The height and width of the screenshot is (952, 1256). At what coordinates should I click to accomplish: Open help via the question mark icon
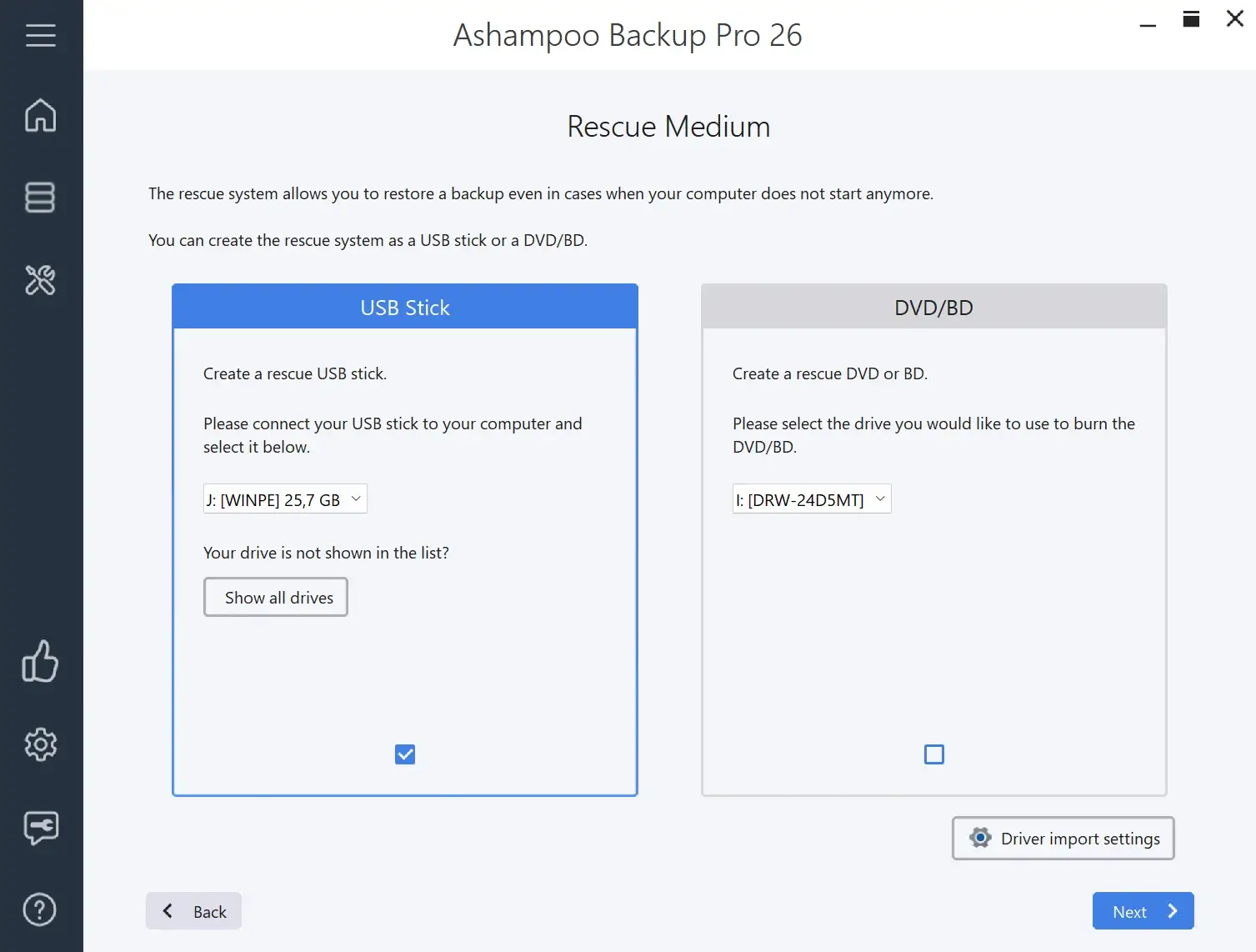(40, 909)
